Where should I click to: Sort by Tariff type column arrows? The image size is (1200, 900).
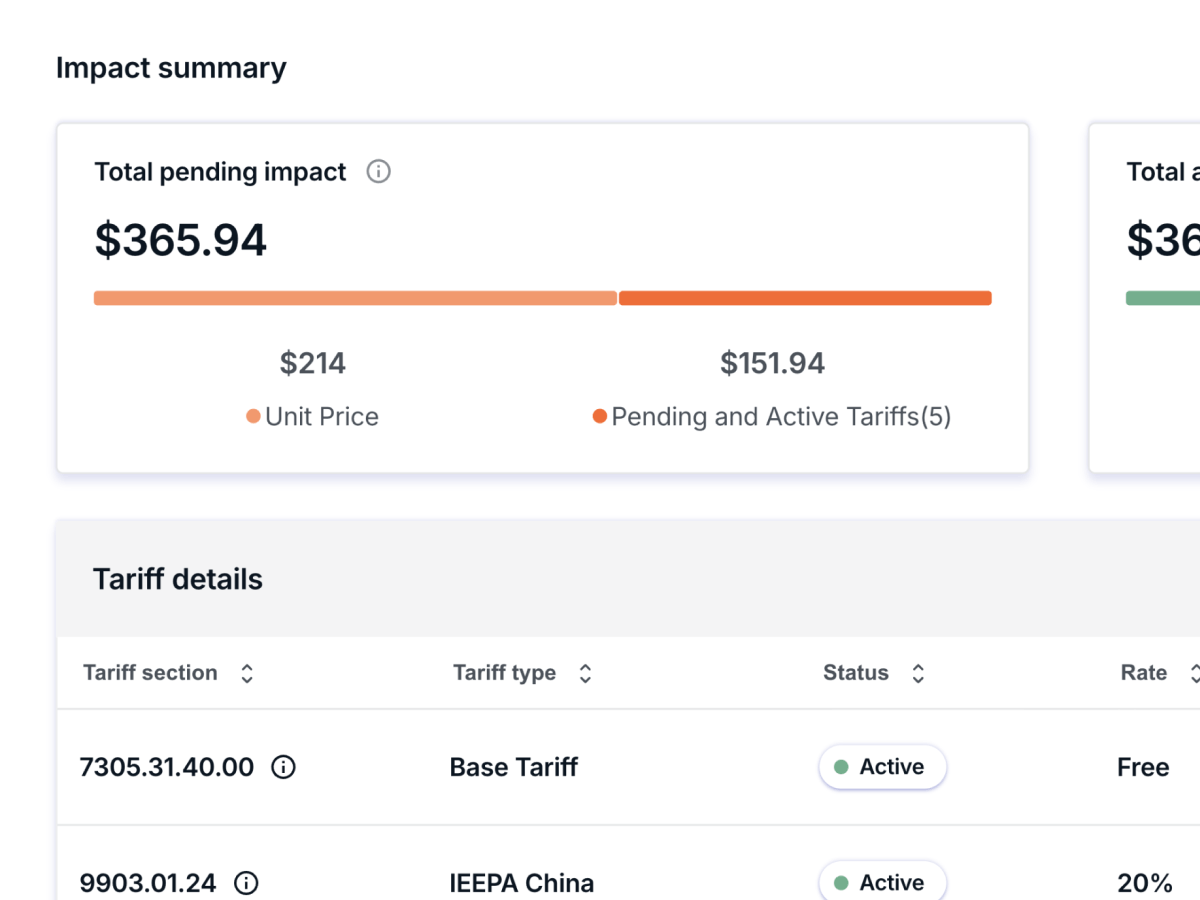[586, 673]
